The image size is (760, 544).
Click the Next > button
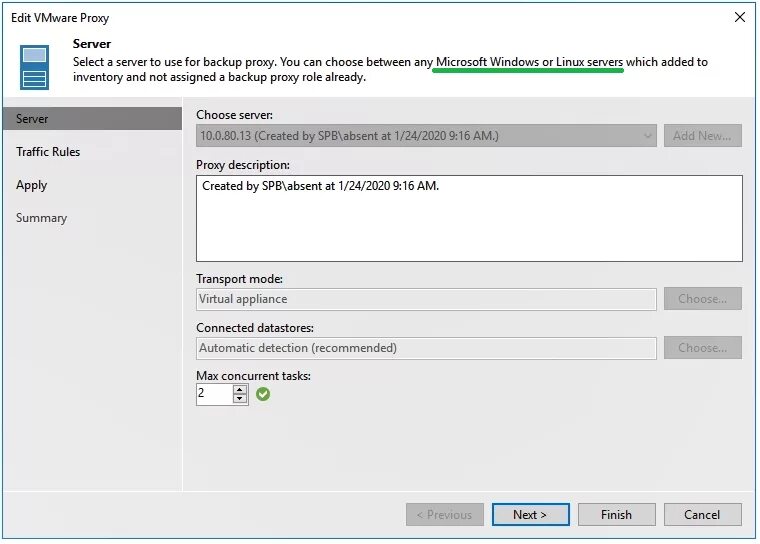point(530,514)
